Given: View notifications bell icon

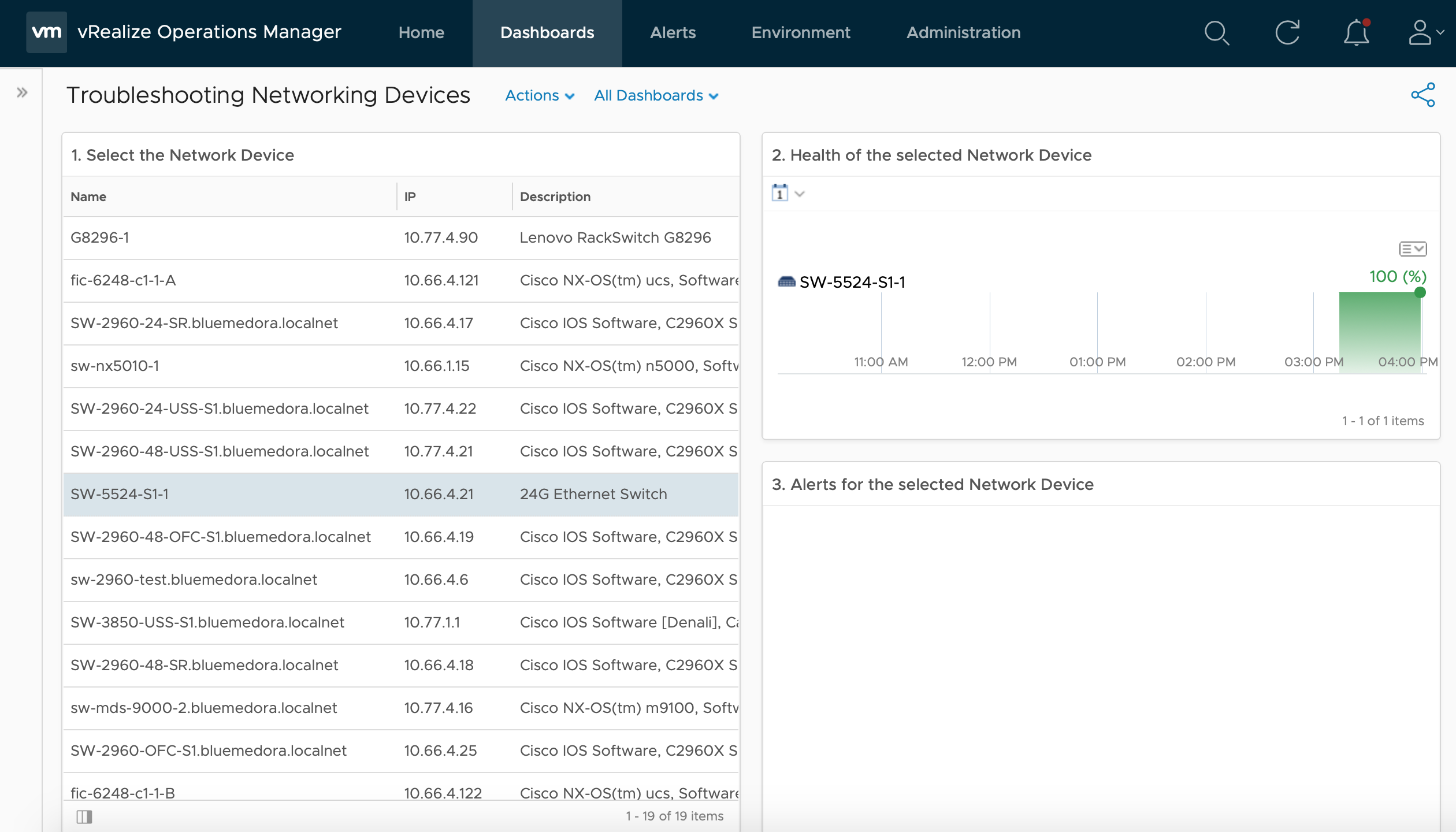Looking at the screenshot, I should 1356,32.
